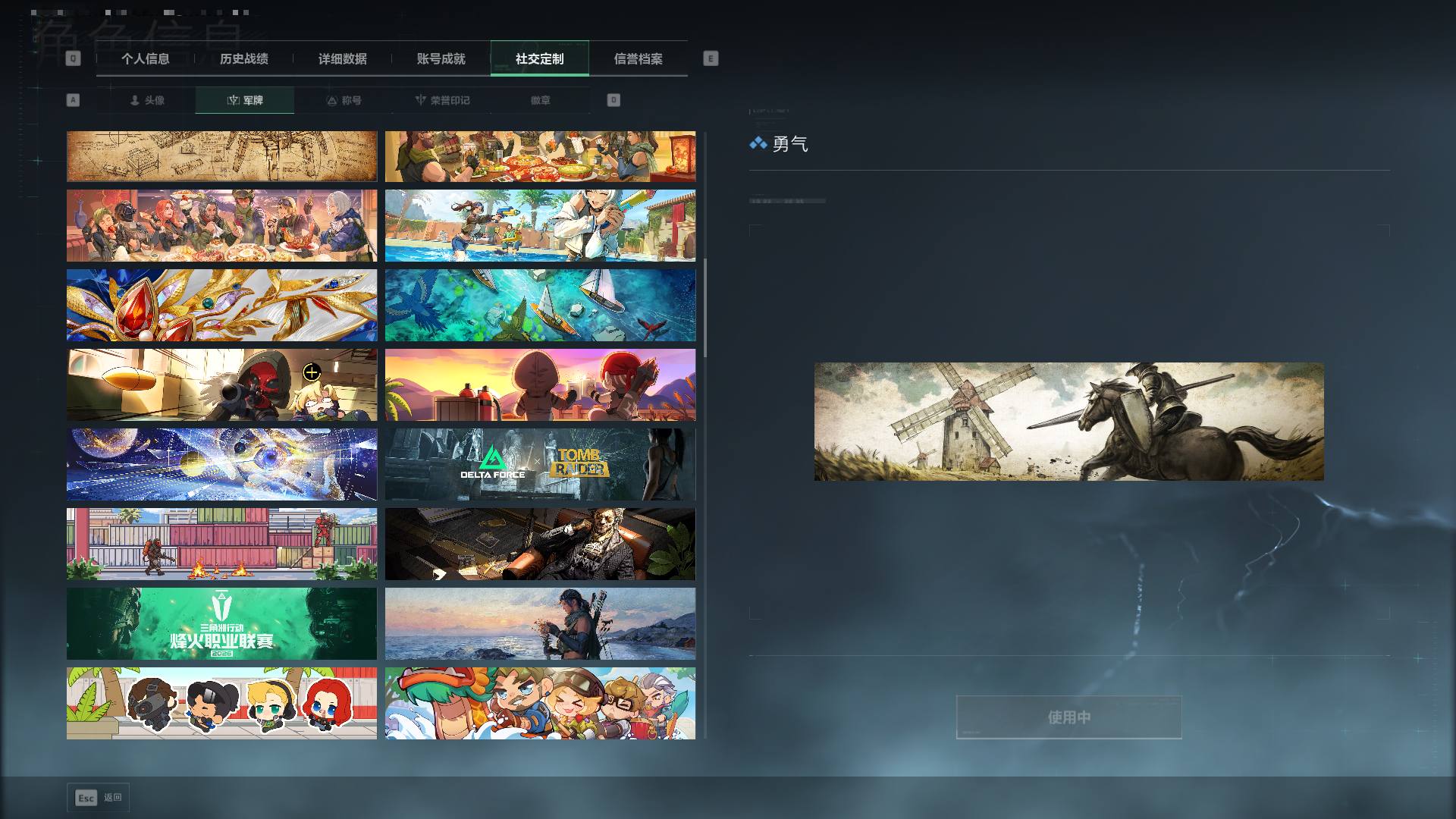This screenshot has width=1456, height=819.
Task: Click the Esc key icon
Action: click(86, 798)
